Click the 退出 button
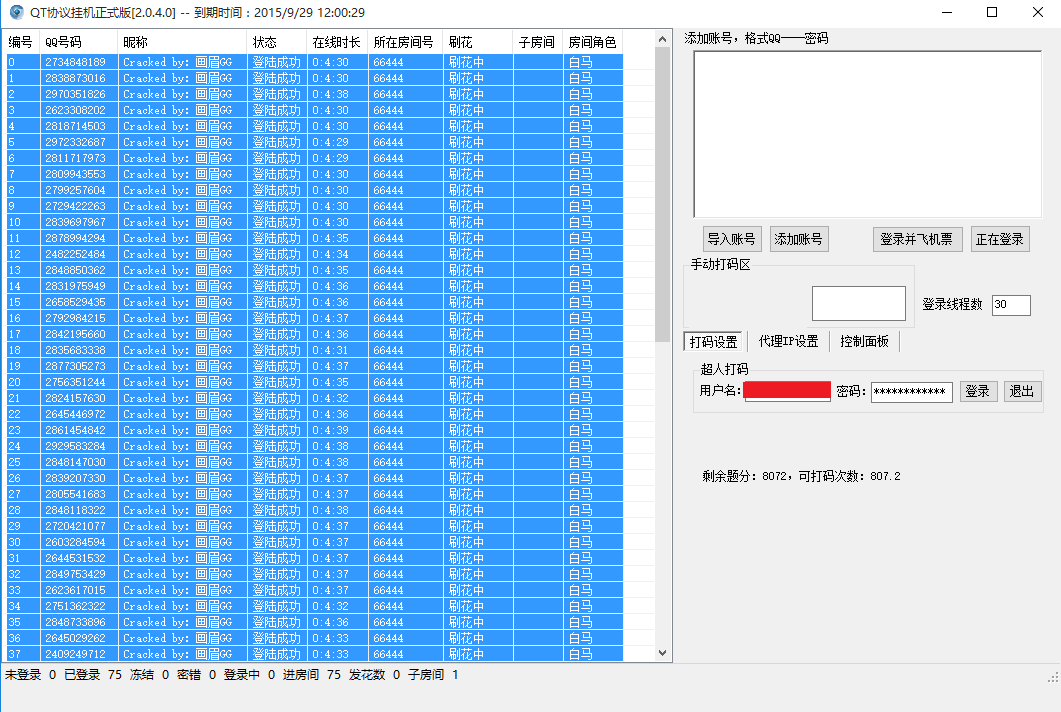1061x712 pixels. tap(1022, 391)
